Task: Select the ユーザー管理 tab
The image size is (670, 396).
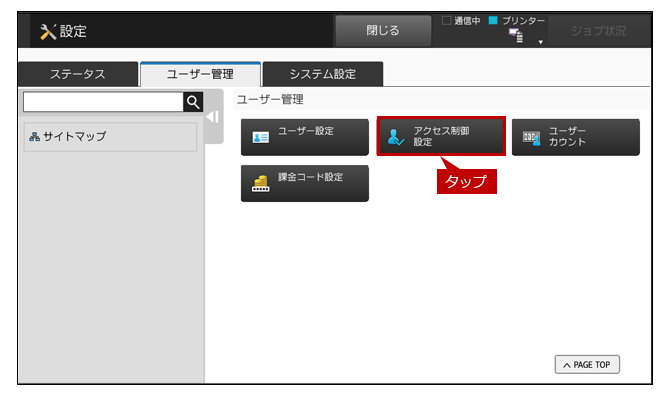Action: [200, 74]
